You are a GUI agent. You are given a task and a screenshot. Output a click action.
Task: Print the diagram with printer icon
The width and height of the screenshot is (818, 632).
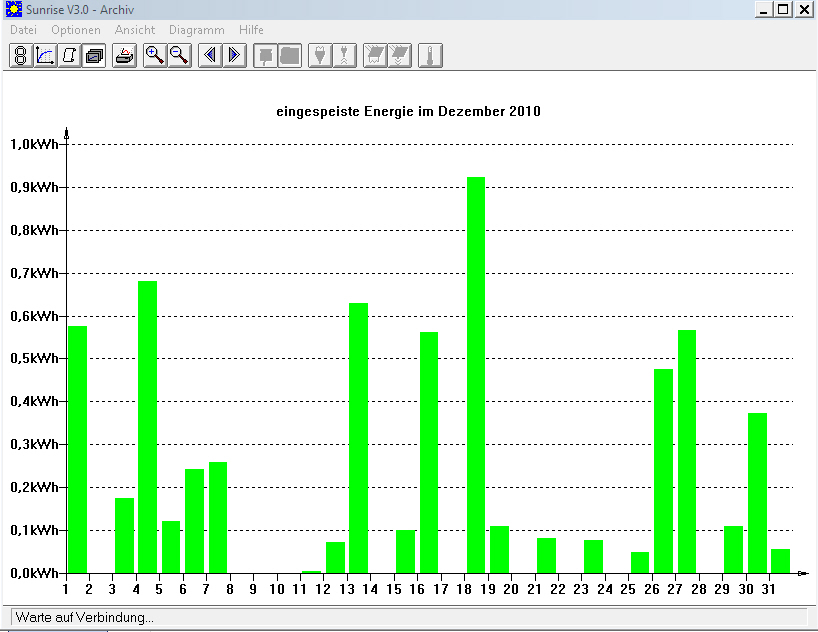[x=125, y=55]
